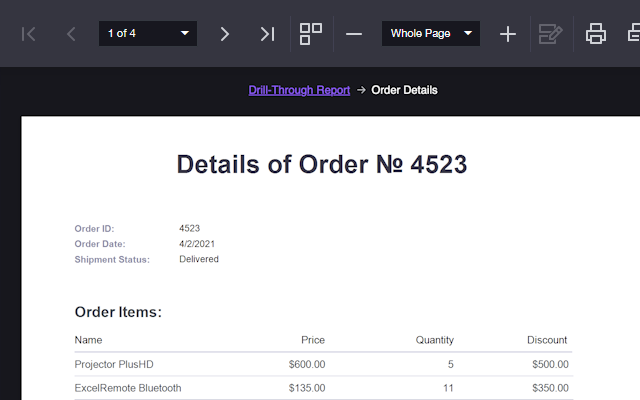640x400 pixels.
Task: Click the ExcelRemote Bluetooth item name
Action: [x=128, y=388]
